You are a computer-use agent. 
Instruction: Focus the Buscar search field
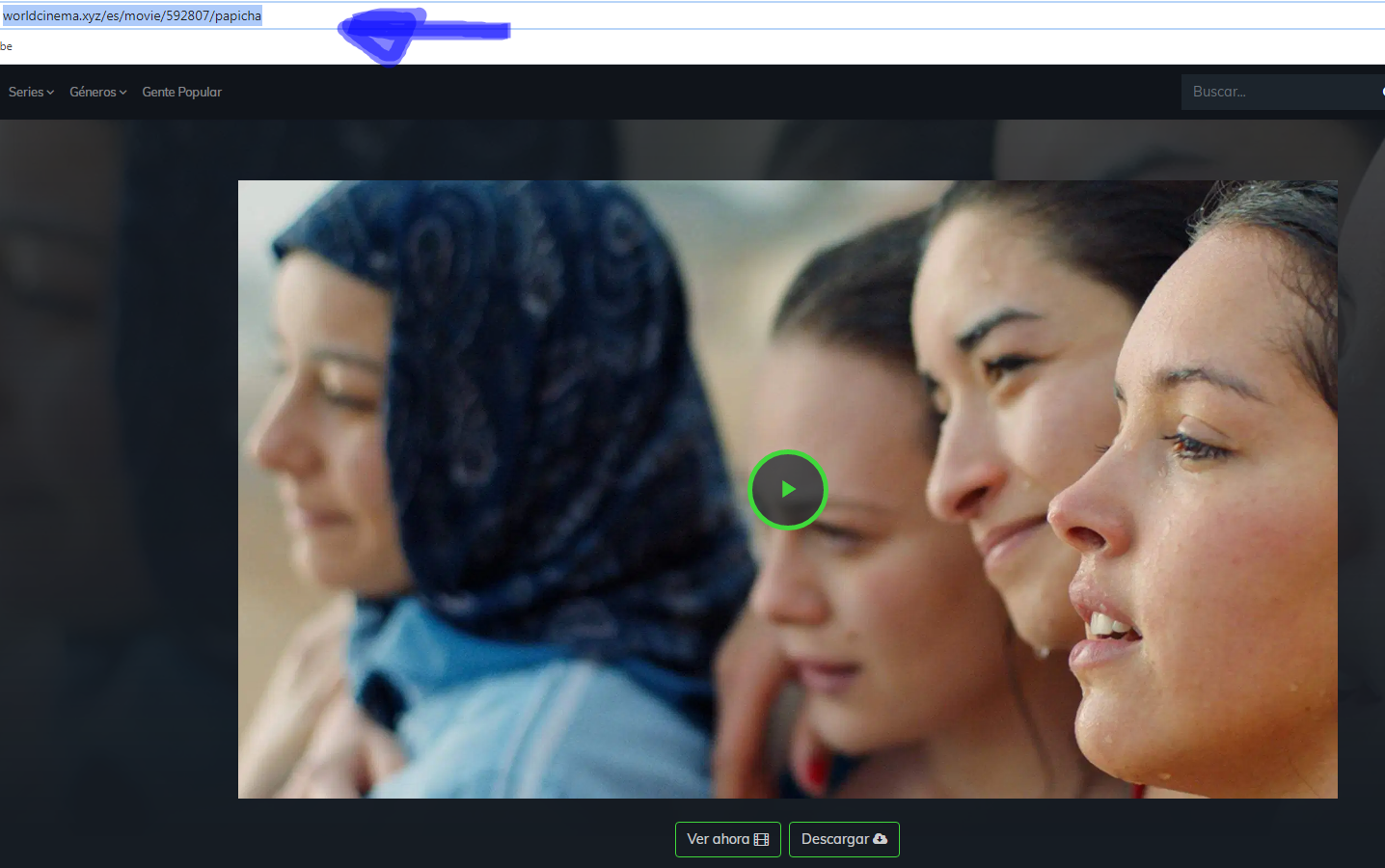pos(1283,93)
